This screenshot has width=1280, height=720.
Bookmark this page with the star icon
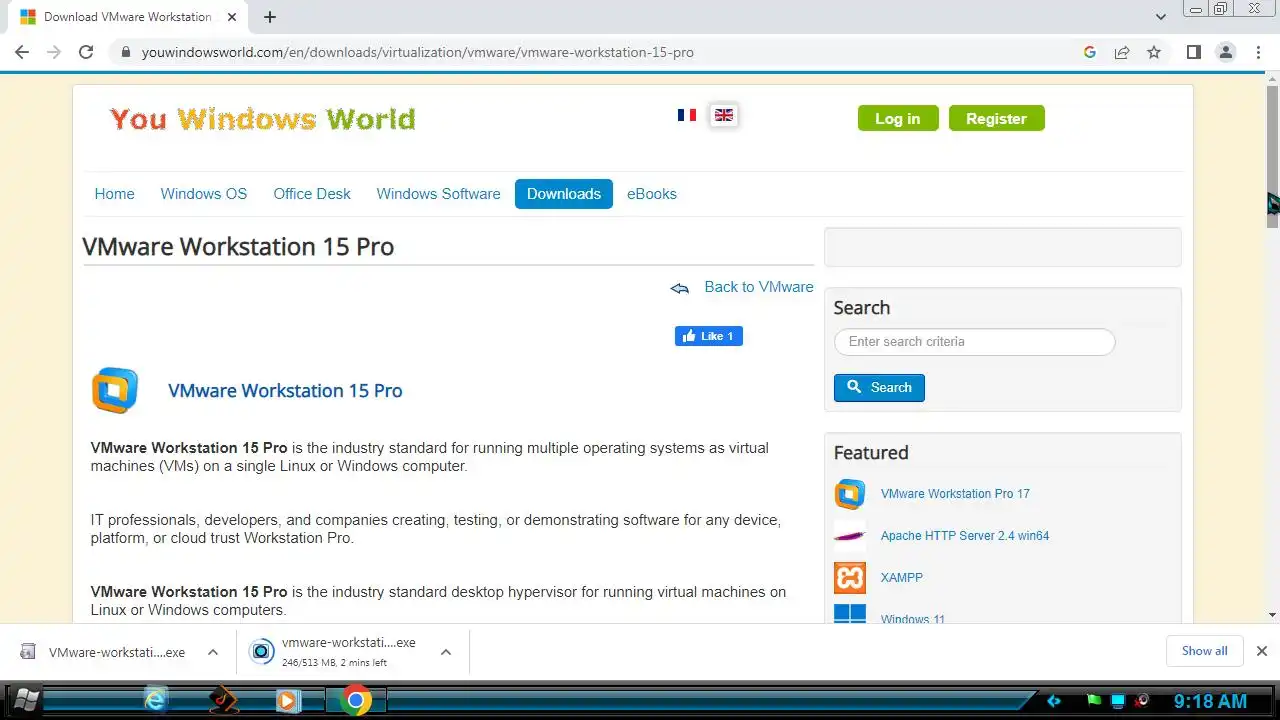point(1154,52)
